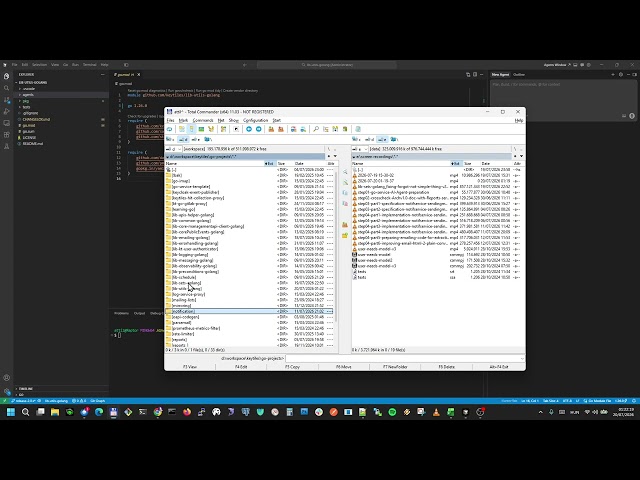Expand the TIMELINE section in VS Code
The image size is (640, 480).
[61, 389]
